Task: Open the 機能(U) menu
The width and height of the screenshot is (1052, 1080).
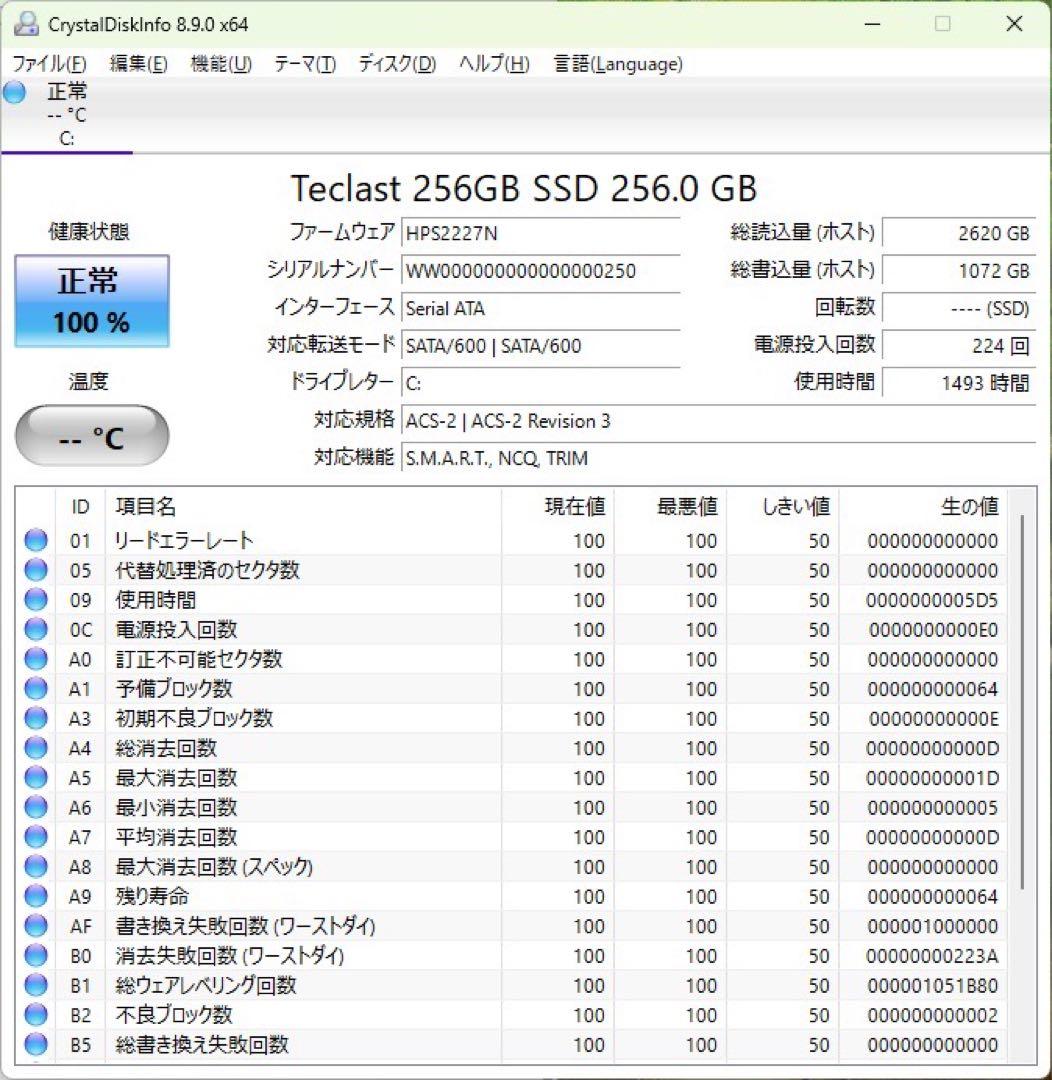Action: coord(219,63)
